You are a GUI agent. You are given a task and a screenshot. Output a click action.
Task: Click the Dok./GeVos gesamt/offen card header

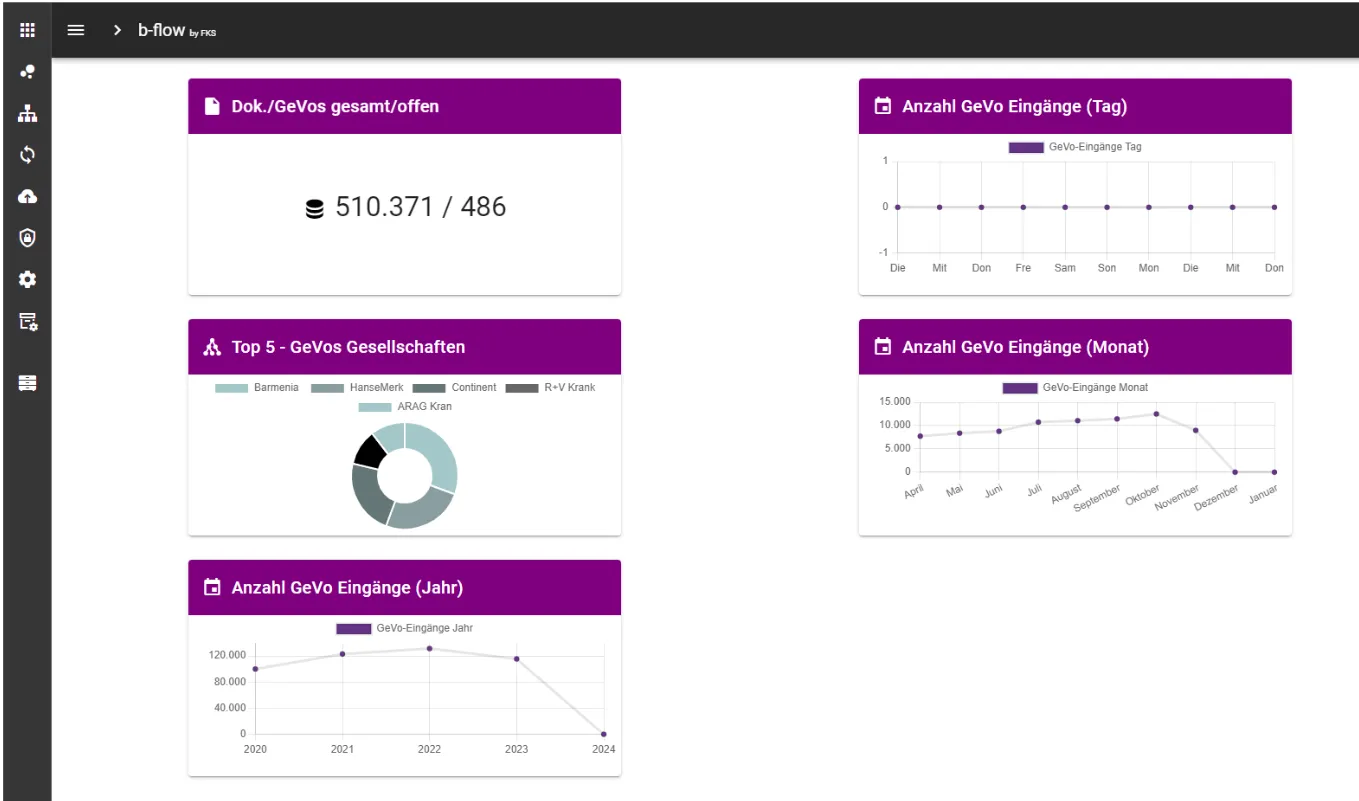(404, 106)
